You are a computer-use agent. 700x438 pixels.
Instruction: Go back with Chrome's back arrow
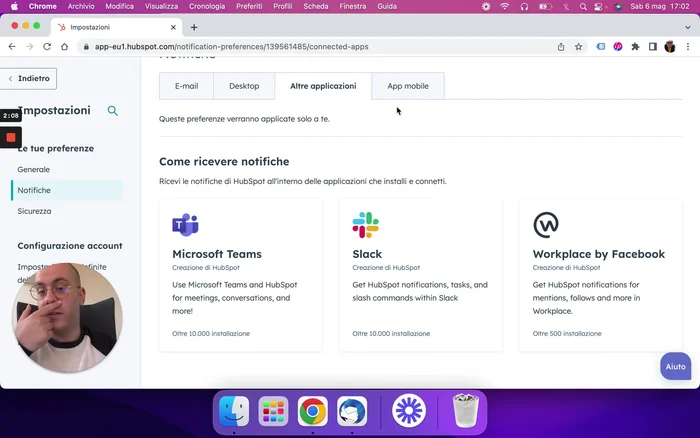(x=12, y=46)
